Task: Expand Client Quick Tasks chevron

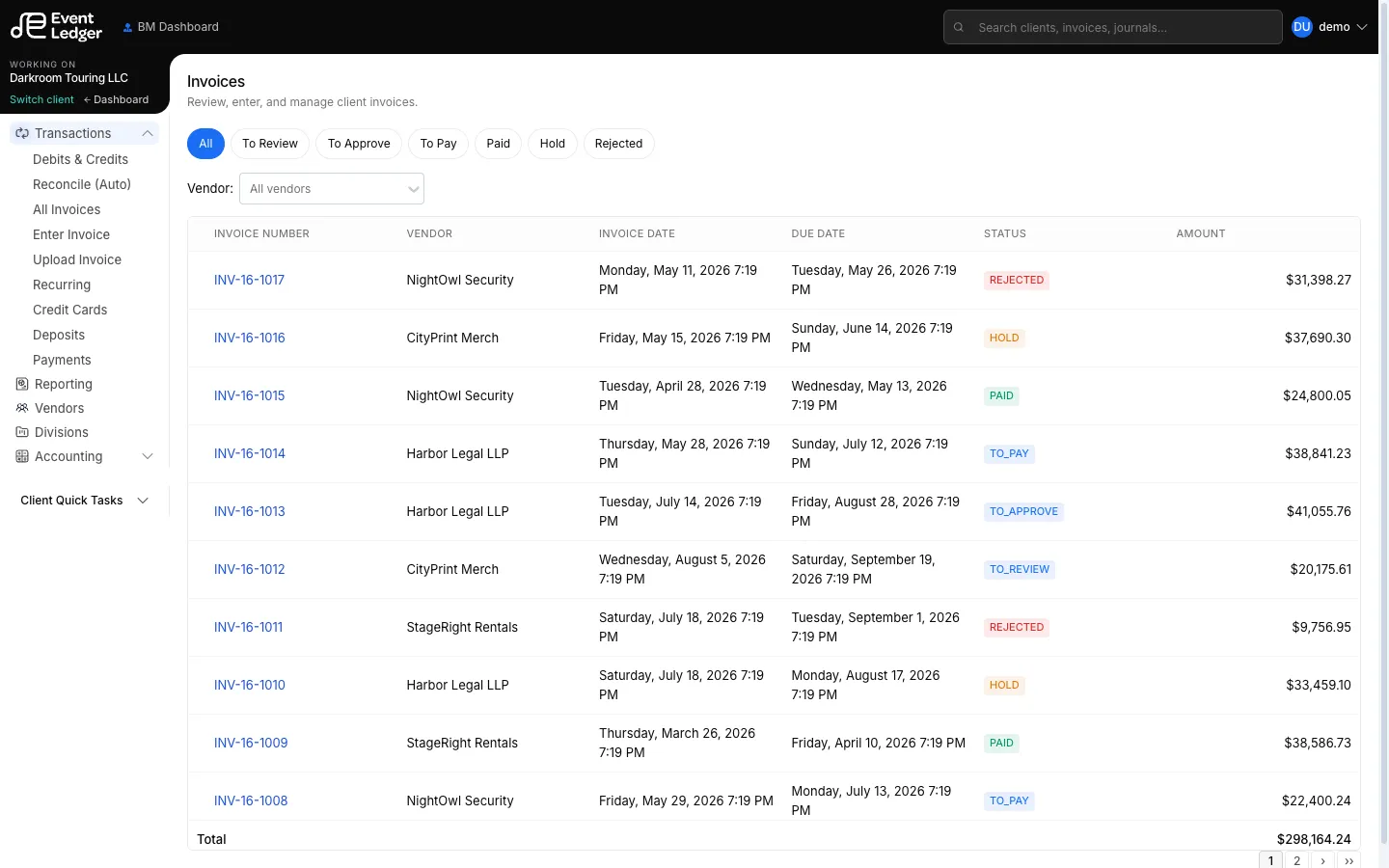Action: point(143,501)
